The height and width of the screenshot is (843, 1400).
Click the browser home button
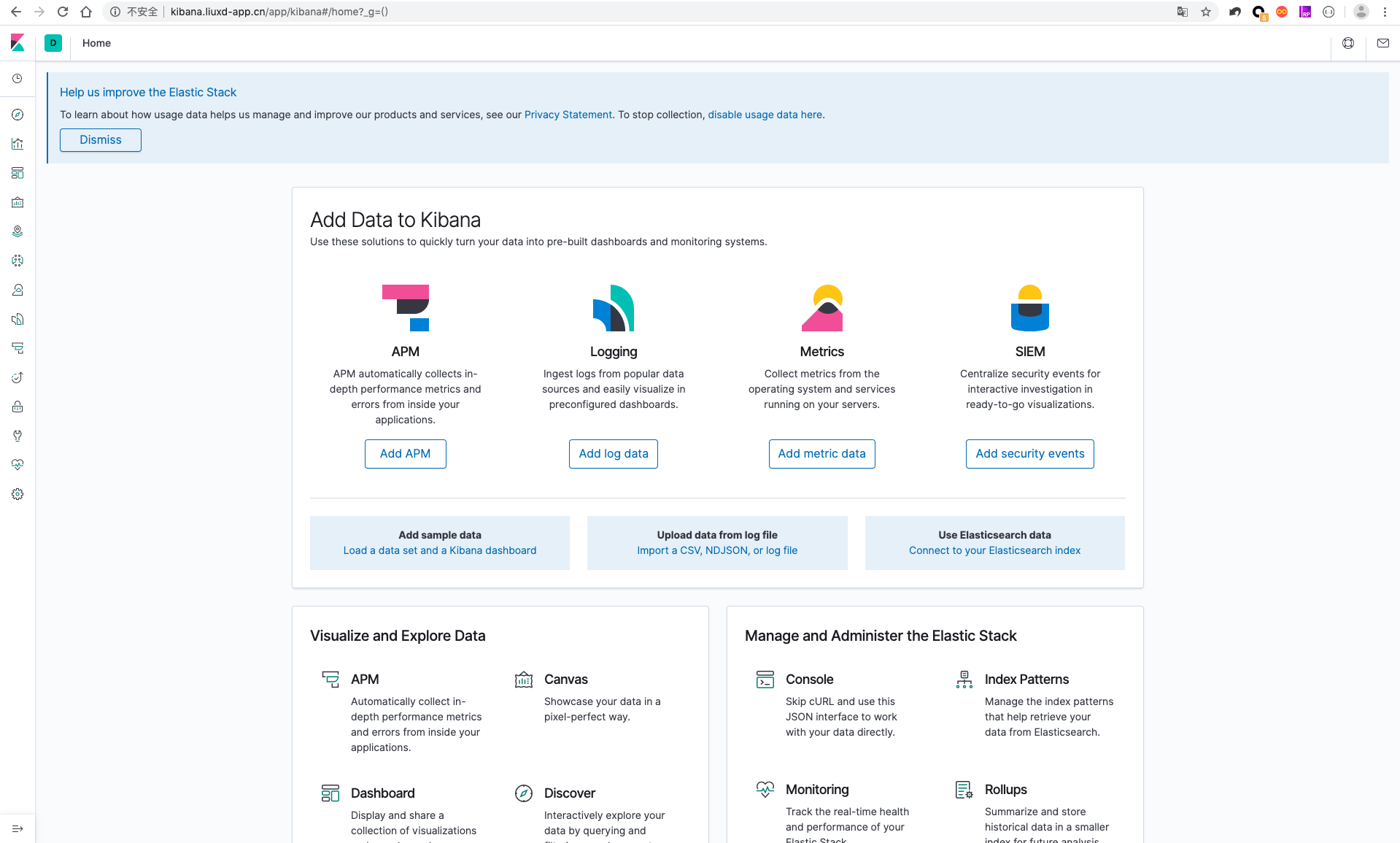click(x=86, y=12)
